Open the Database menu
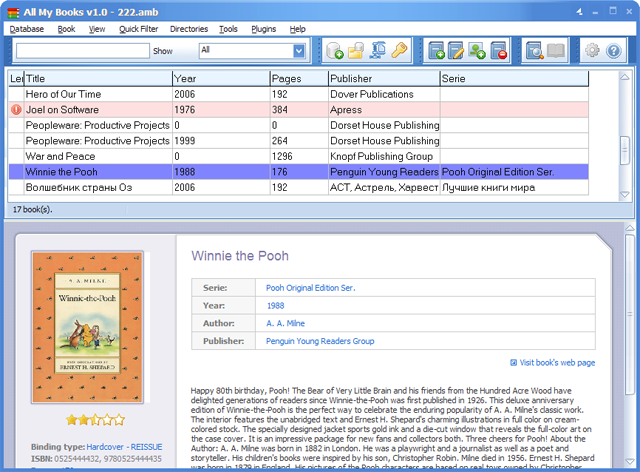 (27, 29)
